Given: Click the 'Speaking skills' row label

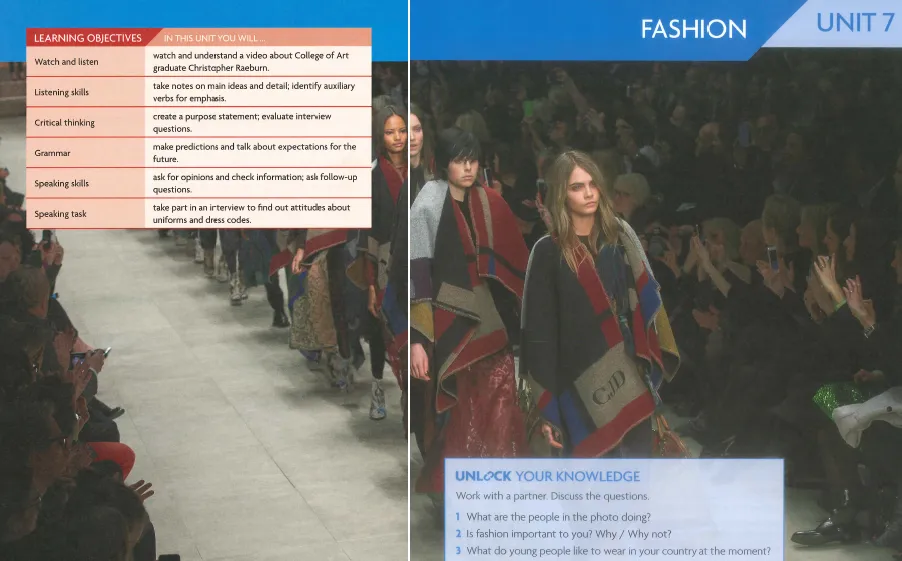Looking at the screenshot, I should tap(62, 183).
